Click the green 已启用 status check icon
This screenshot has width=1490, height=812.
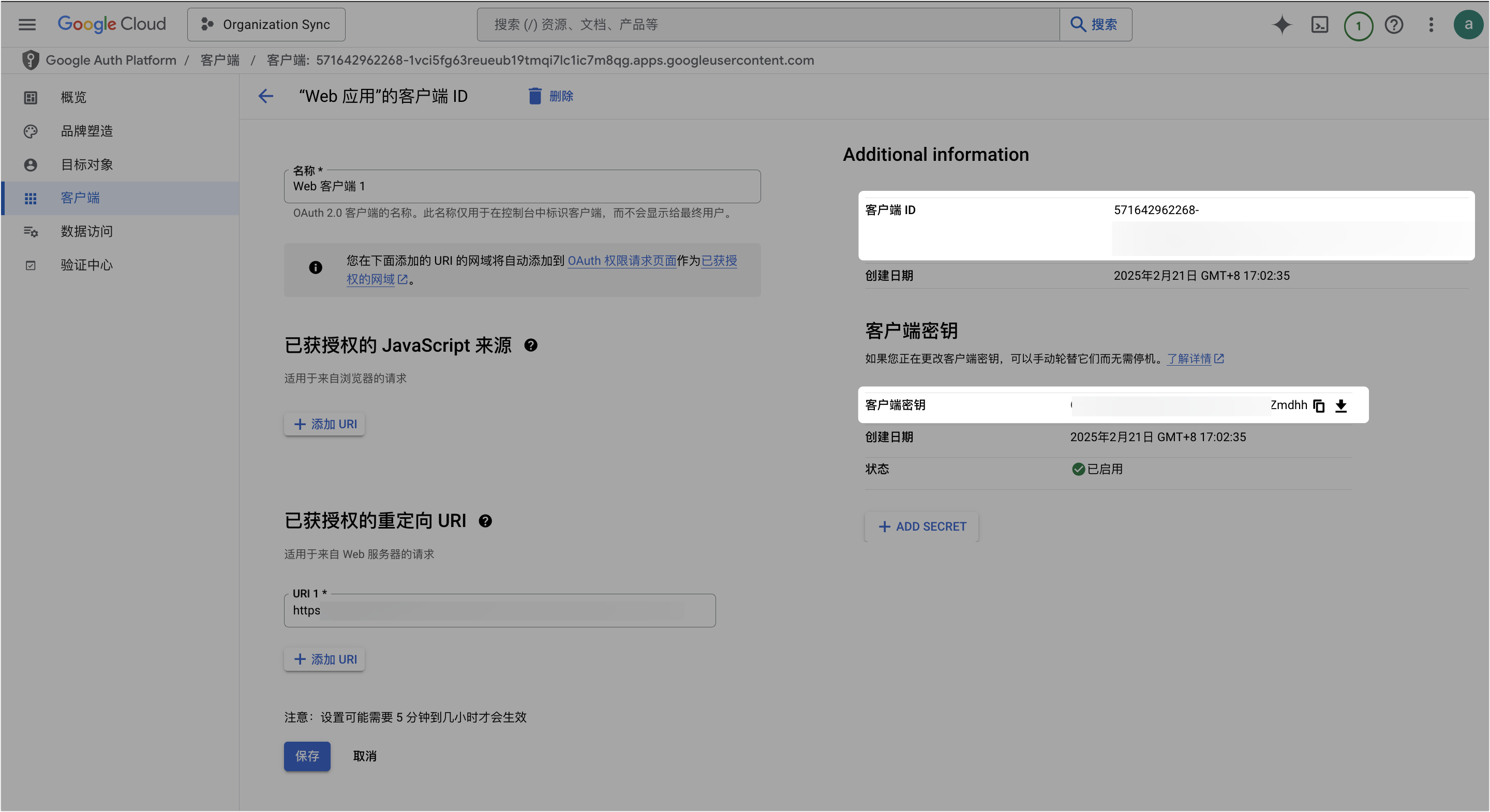point(1078,469)
